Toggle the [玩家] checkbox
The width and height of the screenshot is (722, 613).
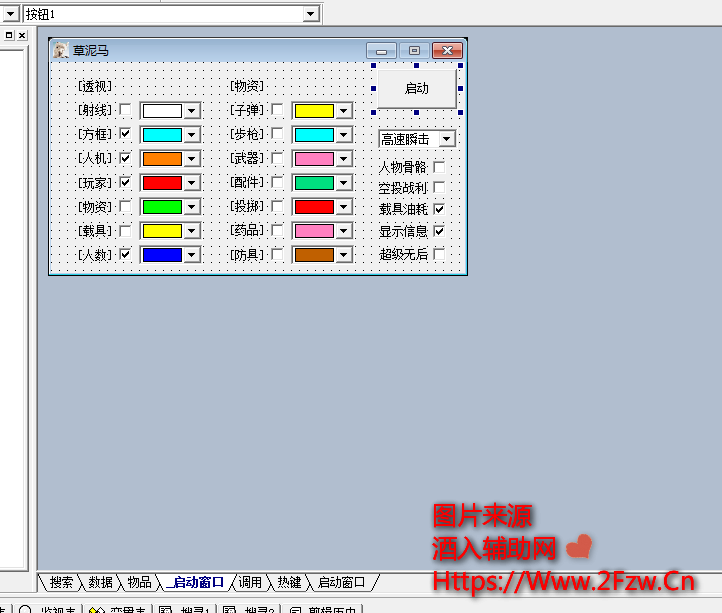(x=125, y=182)
